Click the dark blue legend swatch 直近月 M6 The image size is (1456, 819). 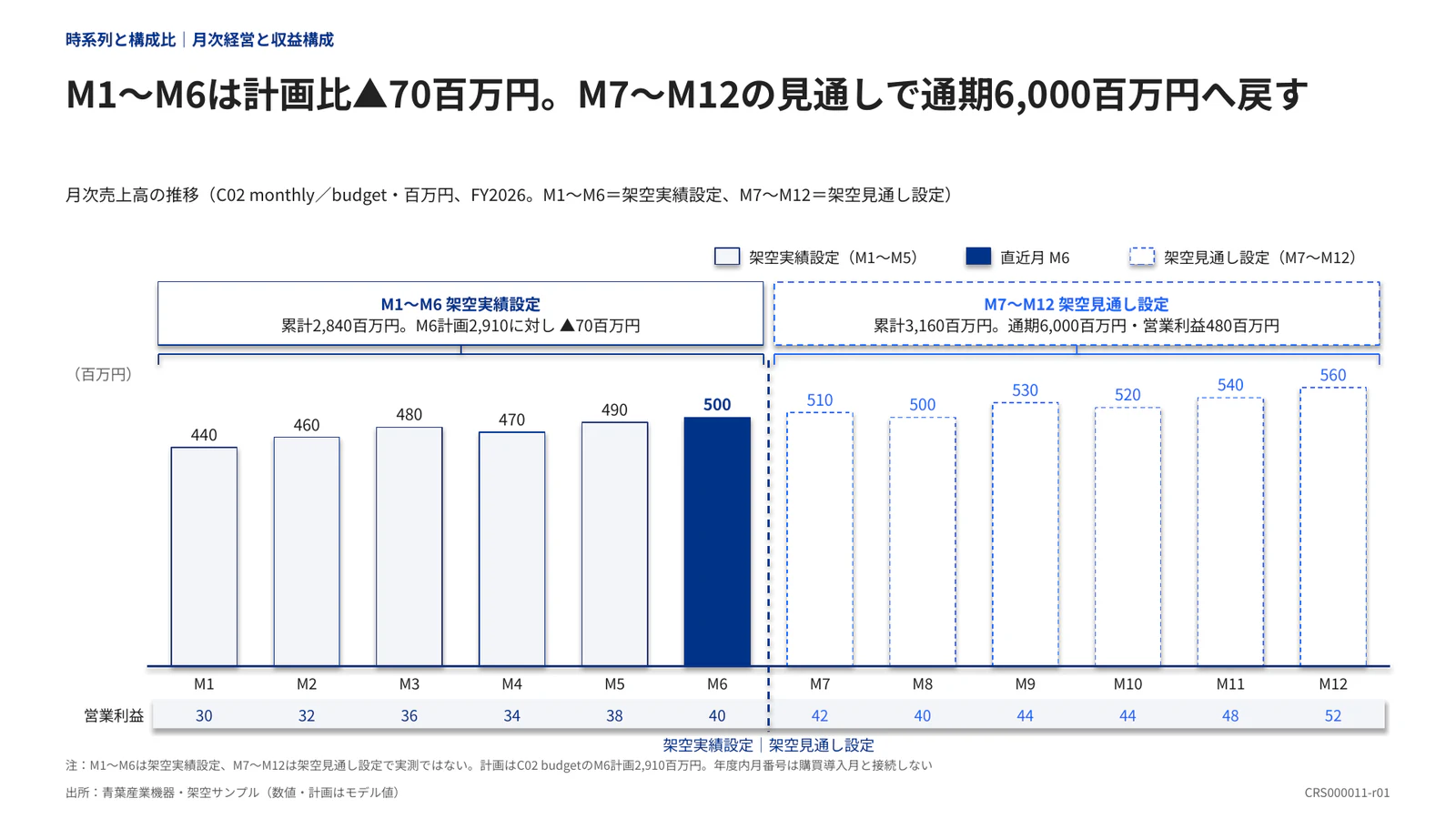coord(978,257)
